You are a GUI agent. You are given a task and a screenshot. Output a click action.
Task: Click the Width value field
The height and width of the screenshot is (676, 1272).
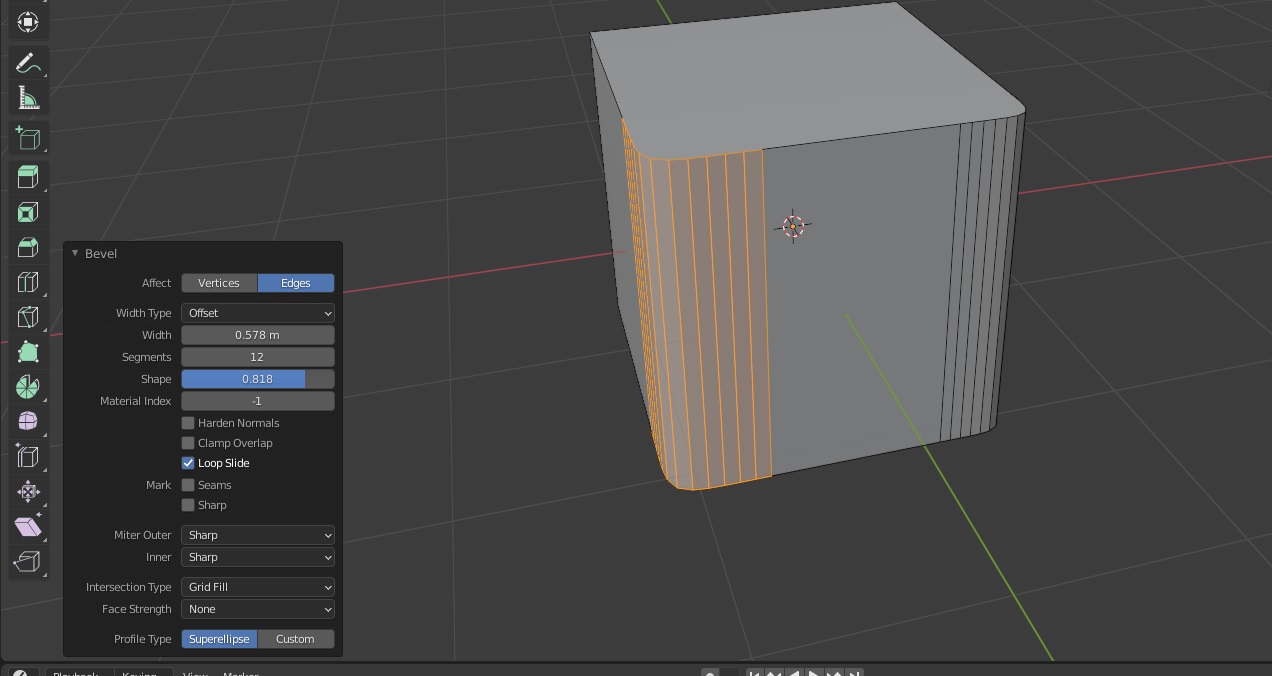point(258,335)
